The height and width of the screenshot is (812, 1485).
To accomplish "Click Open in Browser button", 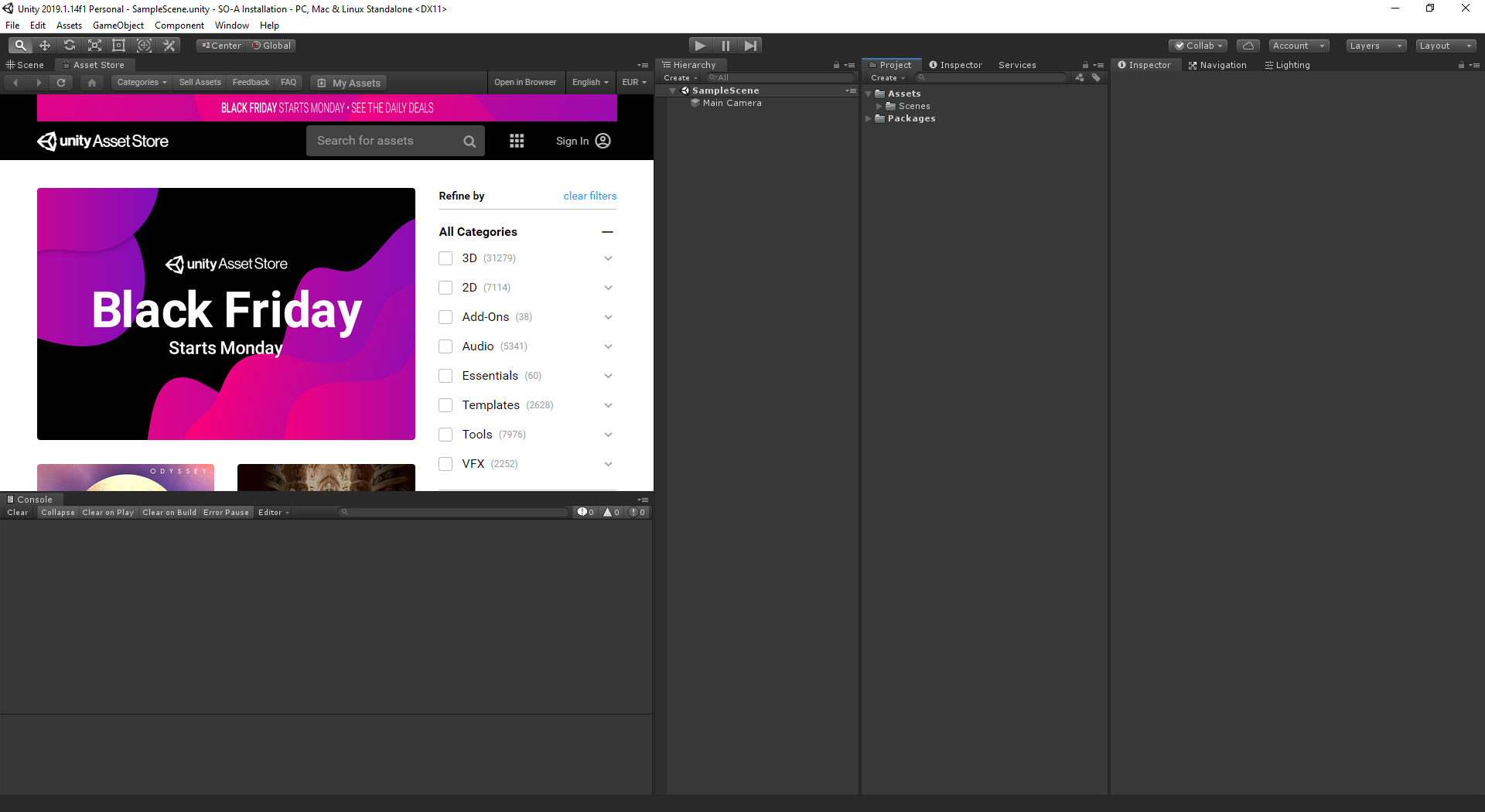I will pos(525,82).
